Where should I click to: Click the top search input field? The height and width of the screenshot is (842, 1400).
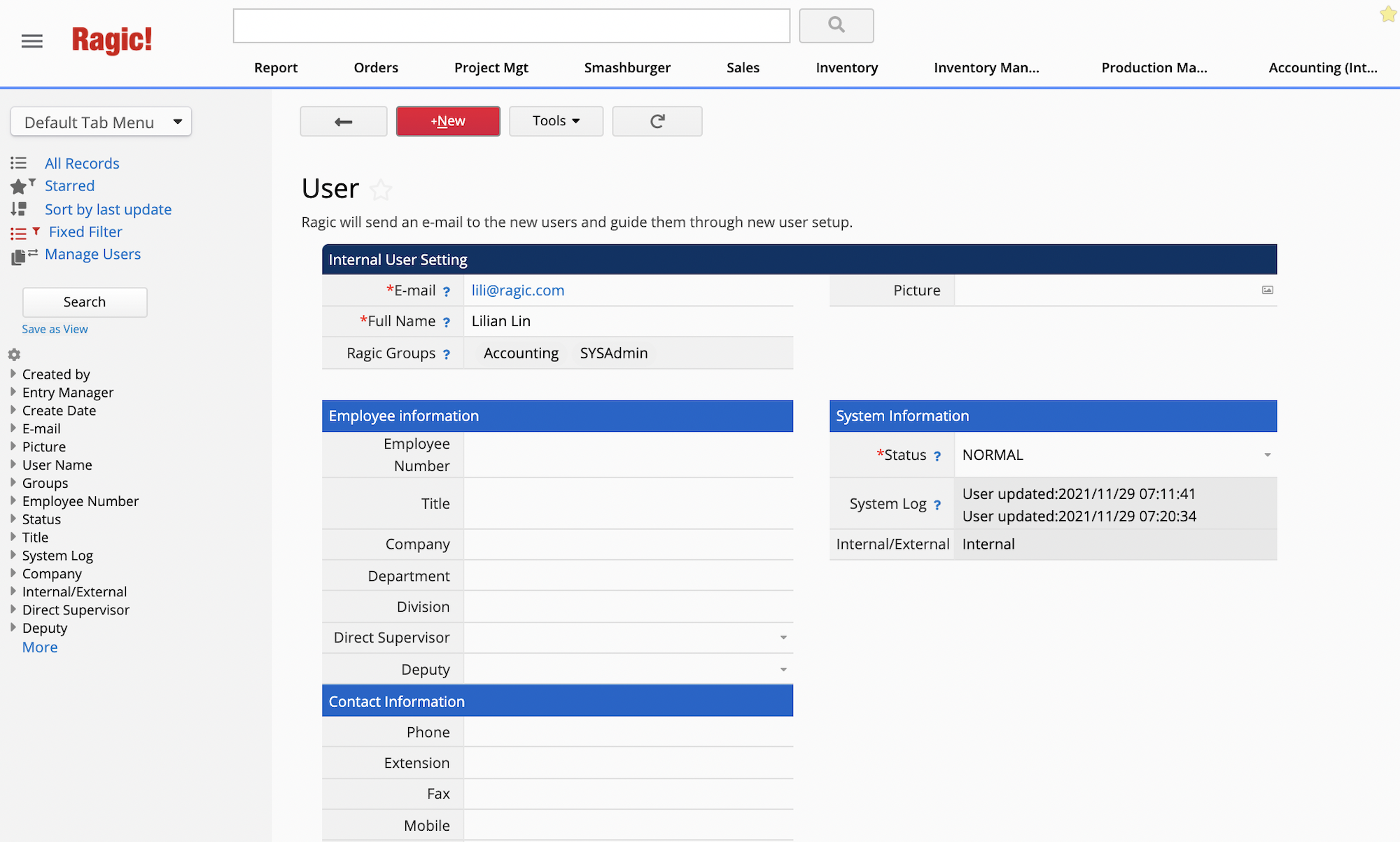[x=512, y=26]
